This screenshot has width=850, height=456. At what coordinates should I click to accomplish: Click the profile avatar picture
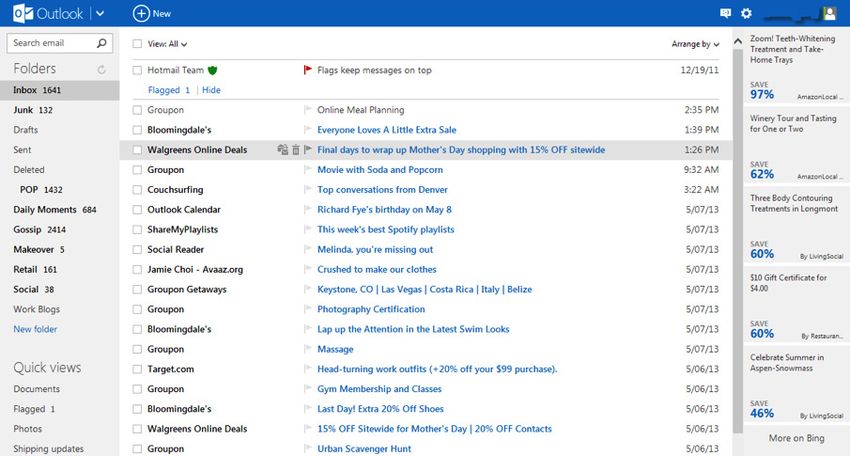[x=829, y=14]
